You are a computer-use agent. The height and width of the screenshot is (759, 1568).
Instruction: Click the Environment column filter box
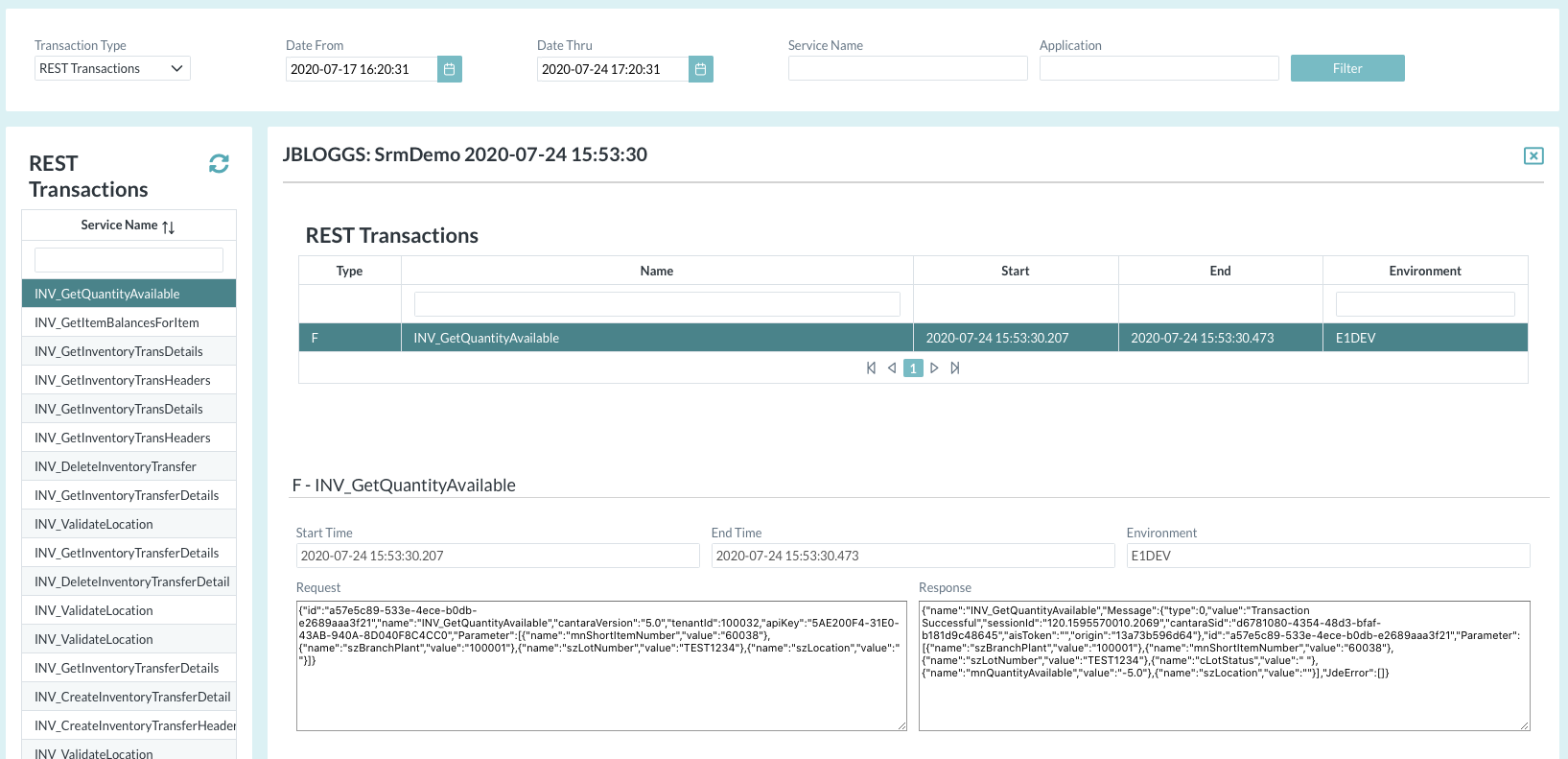coord(1425,304)
